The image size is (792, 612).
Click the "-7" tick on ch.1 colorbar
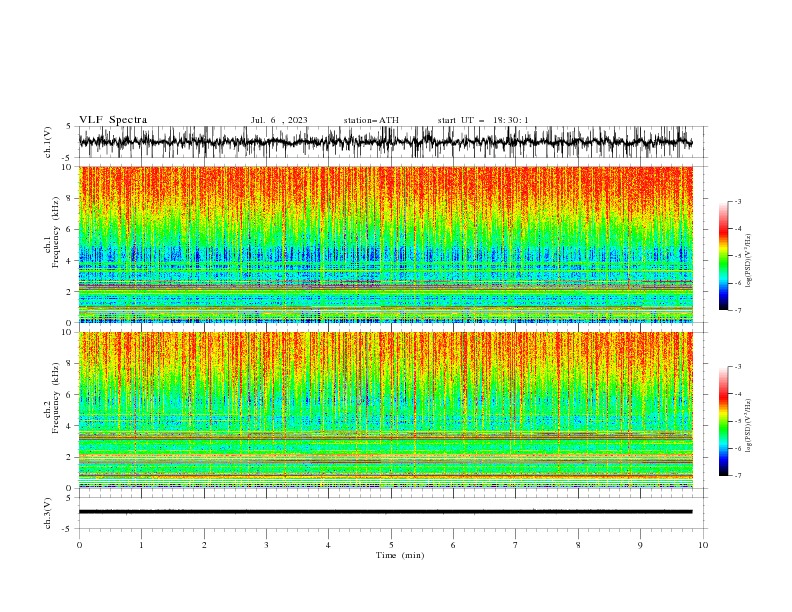coord(737,310)
